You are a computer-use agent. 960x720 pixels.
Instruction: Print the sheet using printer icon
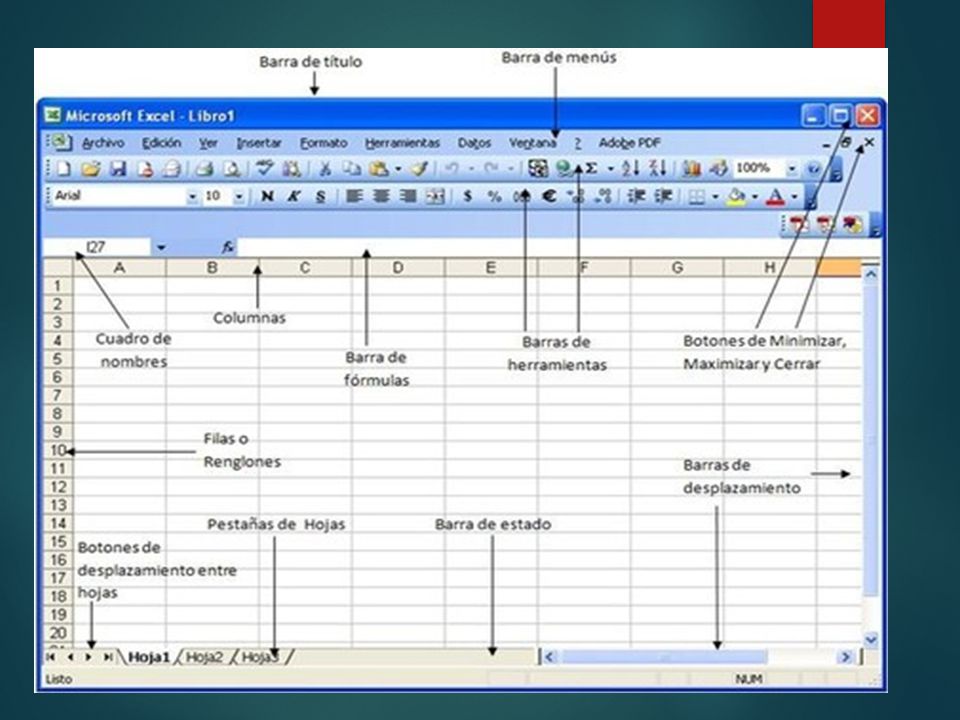pyautogui.click(x=204, y=168)
